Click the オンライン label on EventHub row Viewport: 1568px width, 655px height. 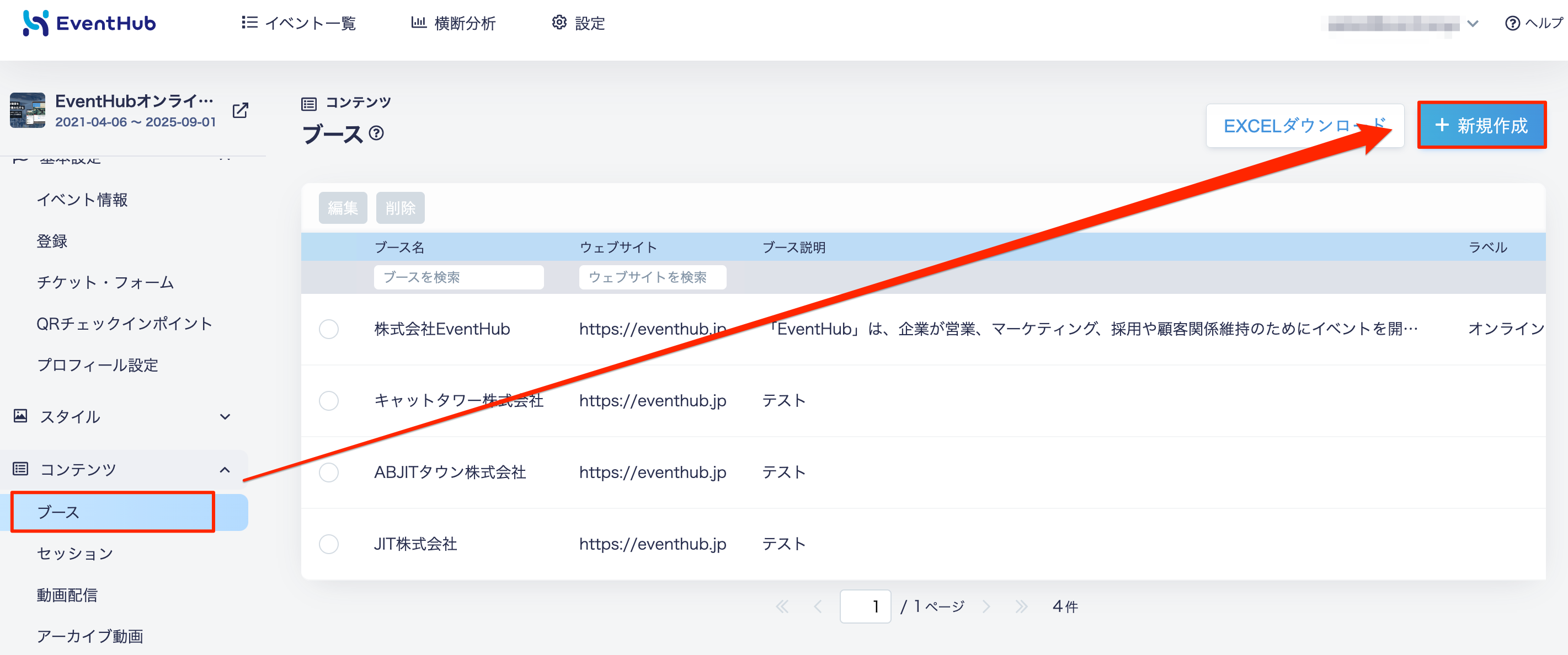coord(1507,329)
